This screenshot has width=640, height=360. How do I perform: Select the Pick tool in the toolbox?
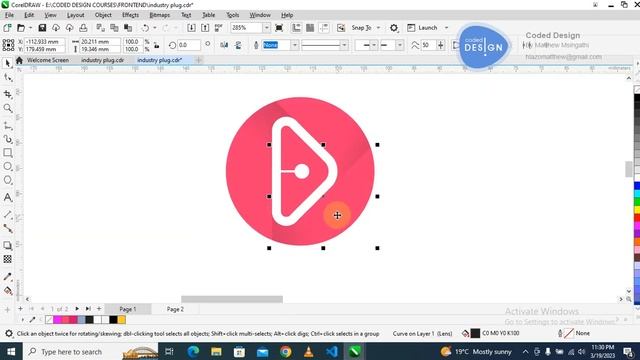point(8,63)
